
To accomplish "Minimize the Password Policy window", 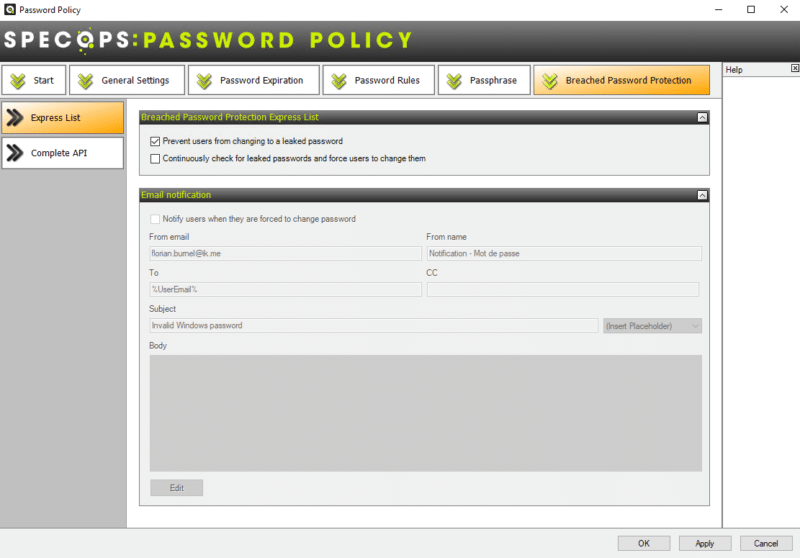I will pos(718,10).
